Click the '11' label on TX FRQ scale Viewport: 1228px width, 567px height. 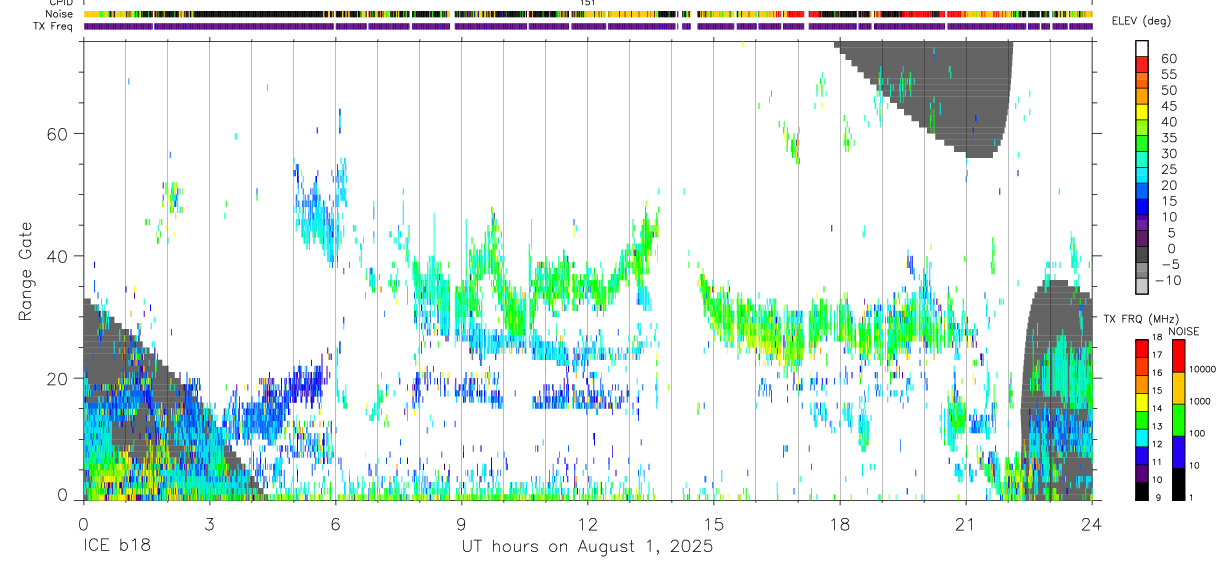tap(1158, 463)
